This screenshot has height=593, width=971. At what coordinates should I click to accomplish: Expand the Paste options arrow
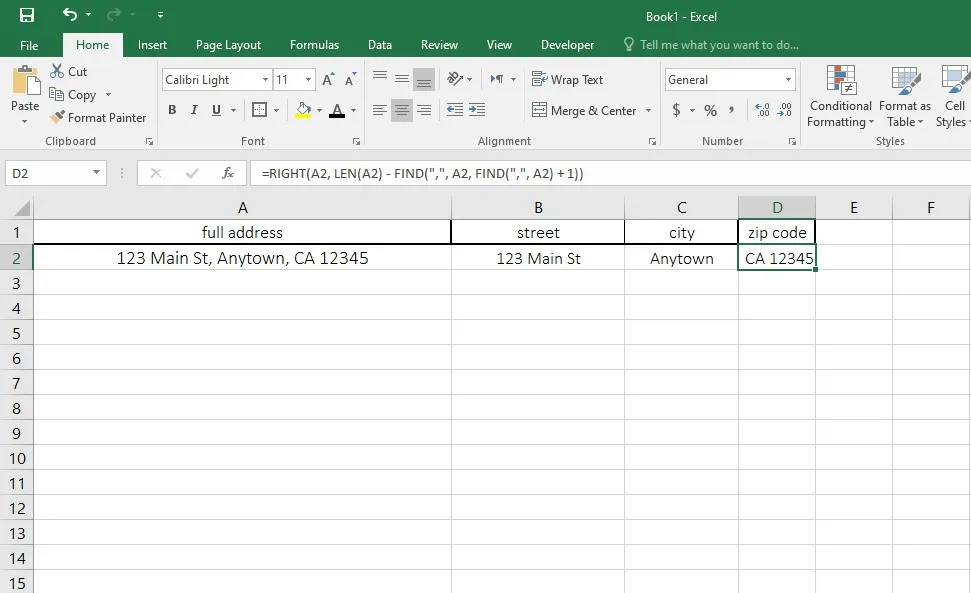point(25,121)
